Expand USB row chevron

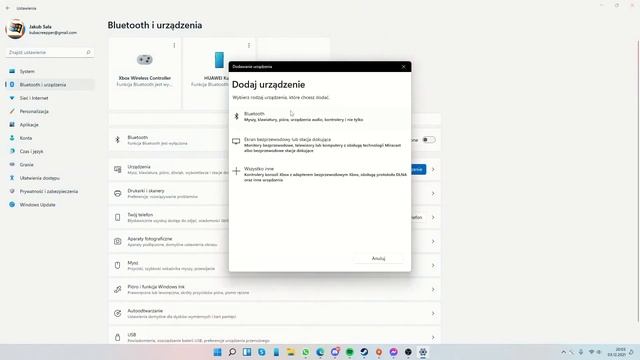433,338
